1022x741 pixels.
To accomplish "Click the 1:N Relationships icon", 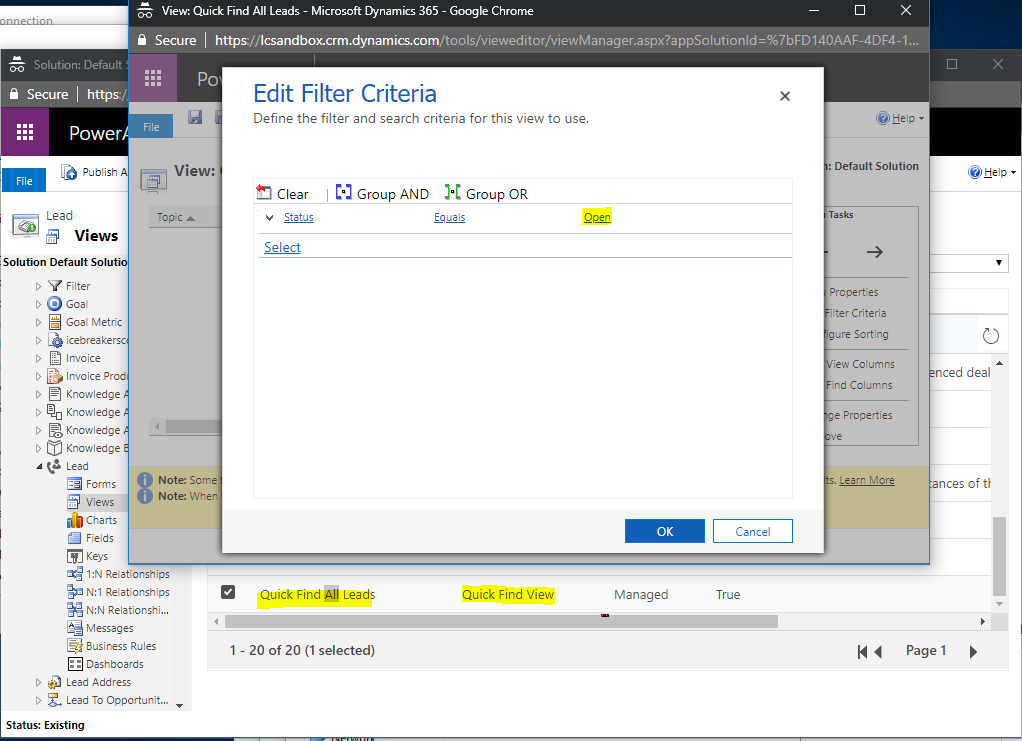I will pos(75,574).
